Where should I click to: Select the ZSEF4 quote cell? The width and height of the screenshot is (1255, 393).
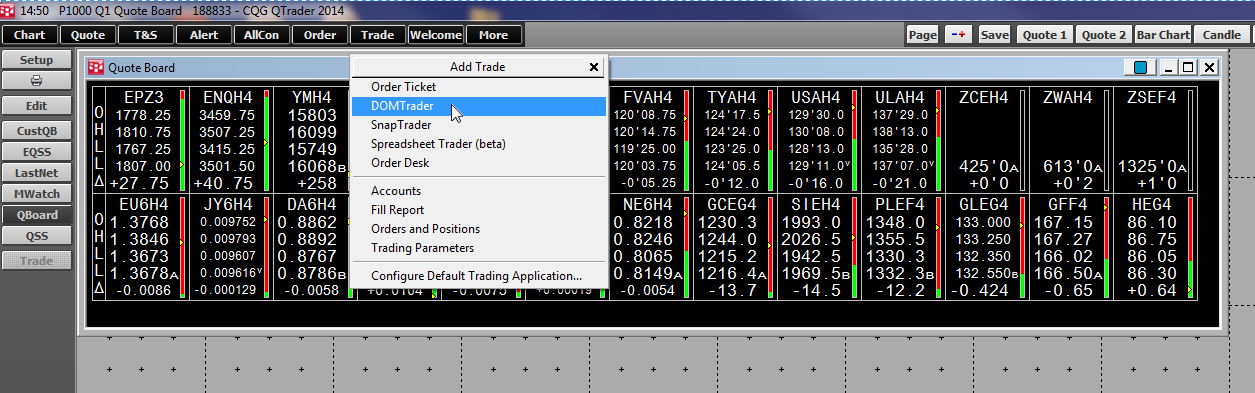coord(1155,140)
